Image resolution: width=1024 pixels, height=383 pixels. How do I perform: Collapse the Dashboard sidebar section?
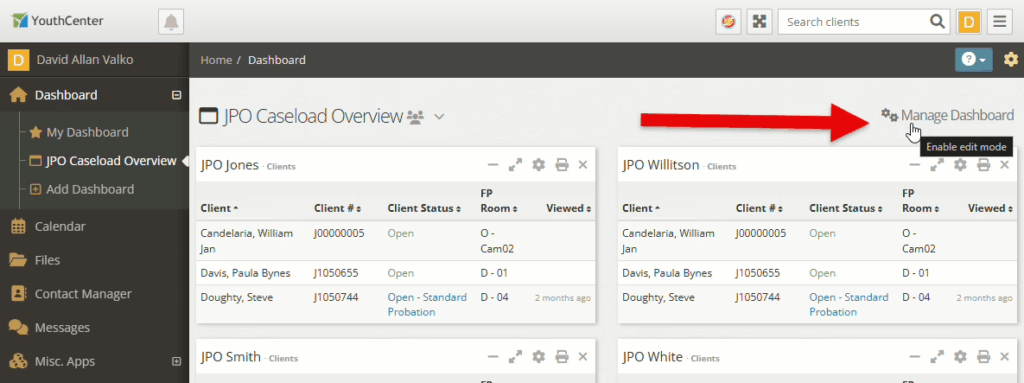(x=176, y=95)
